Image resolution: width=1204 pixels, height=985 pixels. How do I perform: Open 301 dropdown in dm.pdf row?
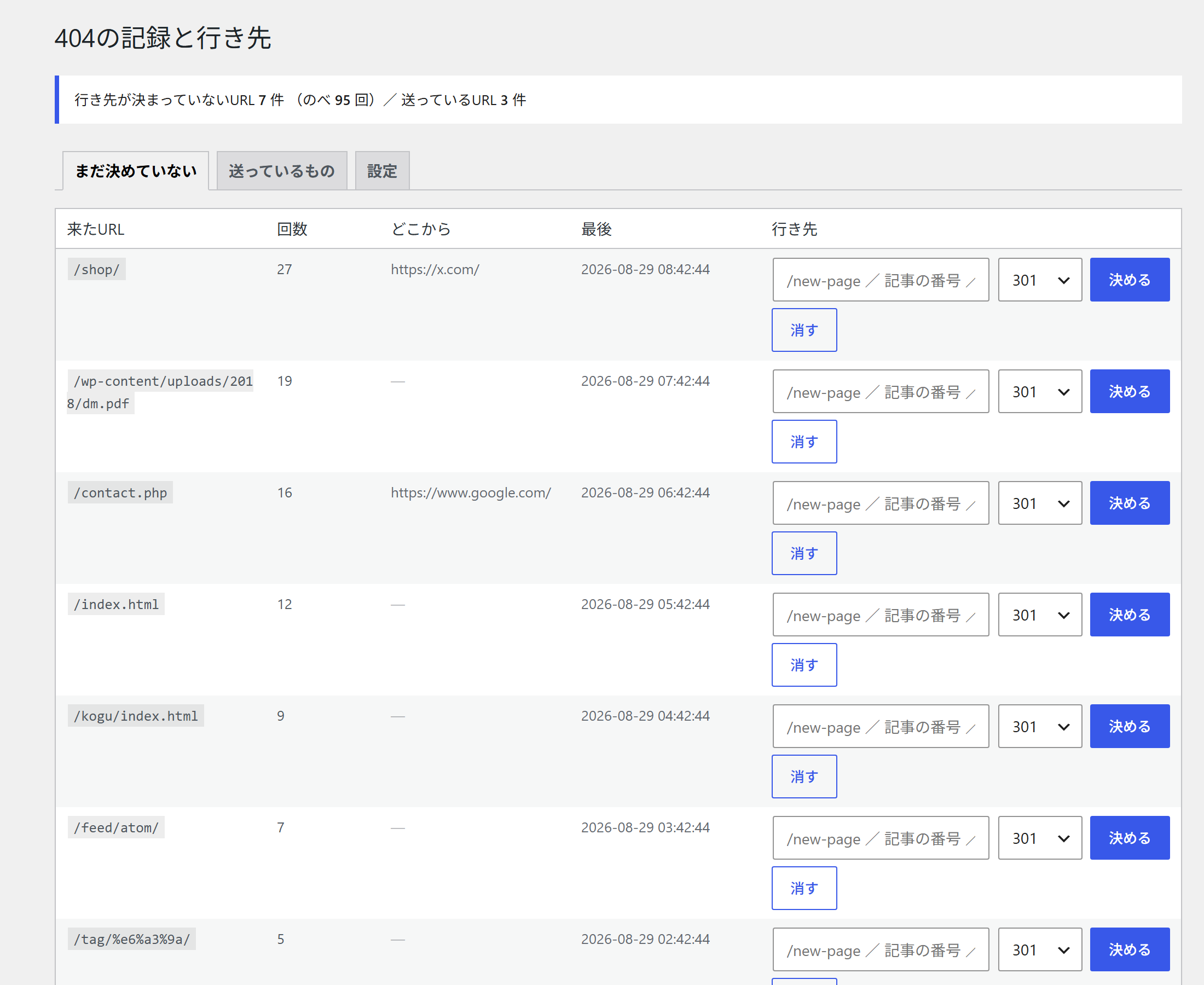point(1040,391)
